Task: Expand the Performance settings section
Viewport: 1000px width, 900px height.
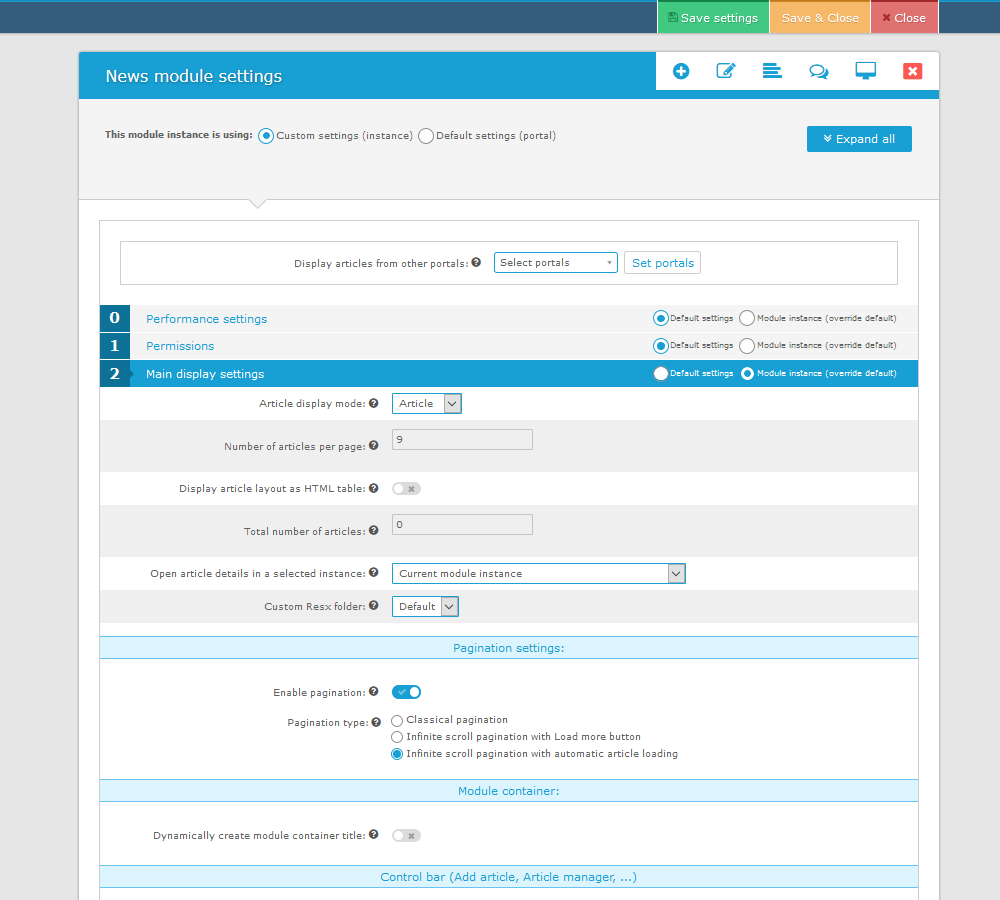Action: 207,319
